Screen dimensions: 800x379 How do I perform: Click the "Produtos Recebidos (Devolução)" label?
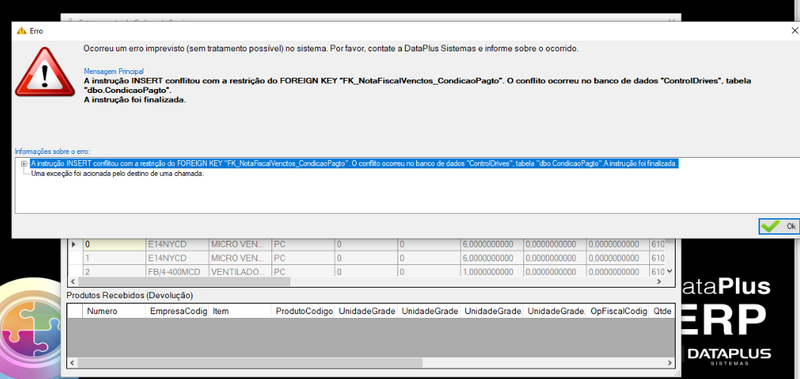130,295
